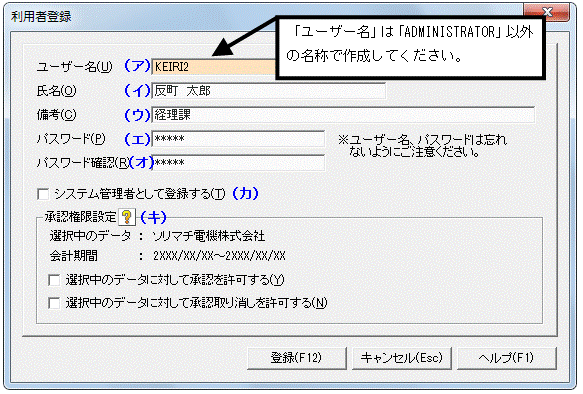Click the 選択中のデータ label
Viewport: 583px width, 394px height.
(x=90, y=236)
